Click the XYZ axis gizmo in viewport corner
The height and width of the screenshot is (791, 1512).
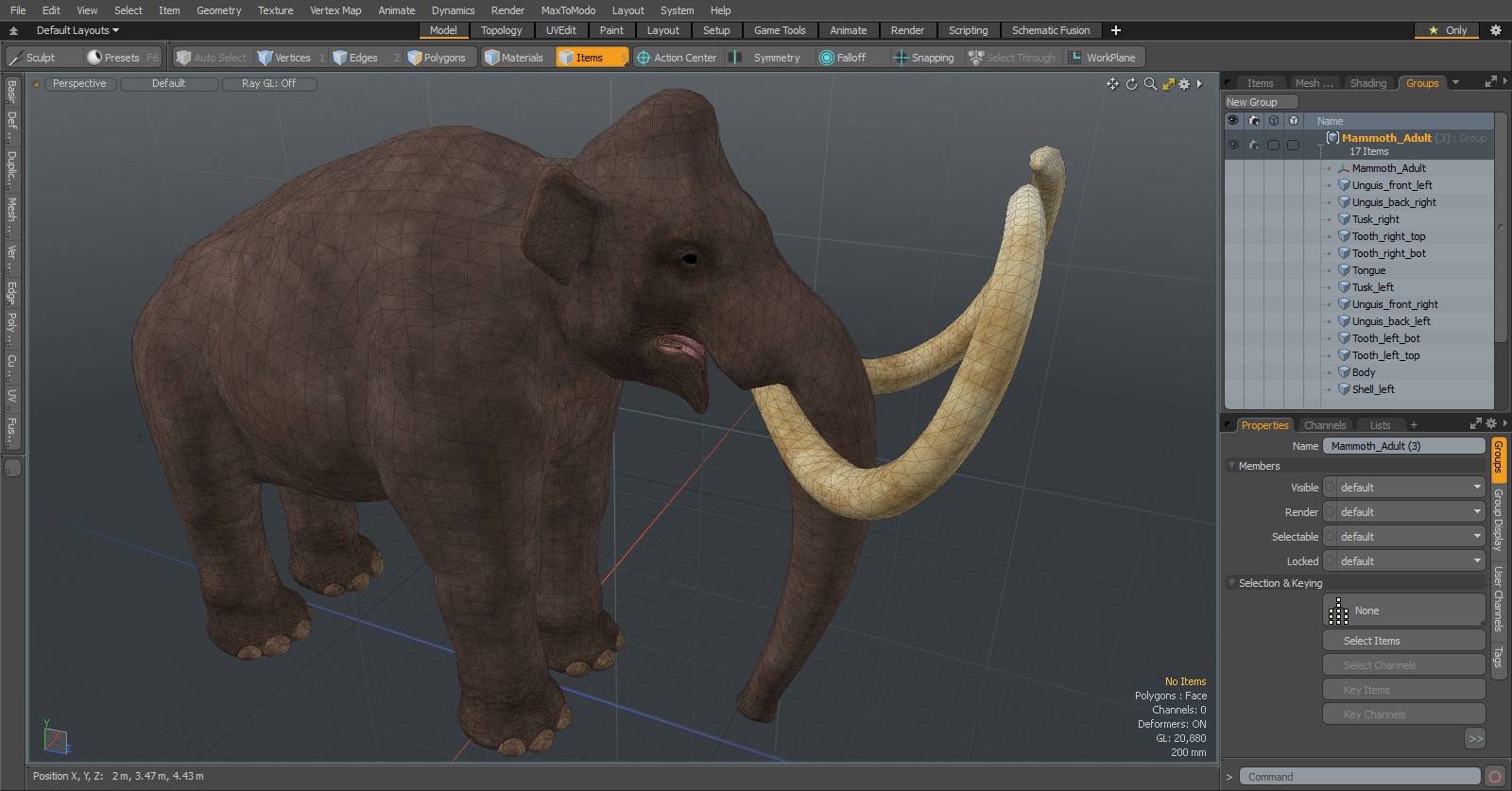point(55,737)
